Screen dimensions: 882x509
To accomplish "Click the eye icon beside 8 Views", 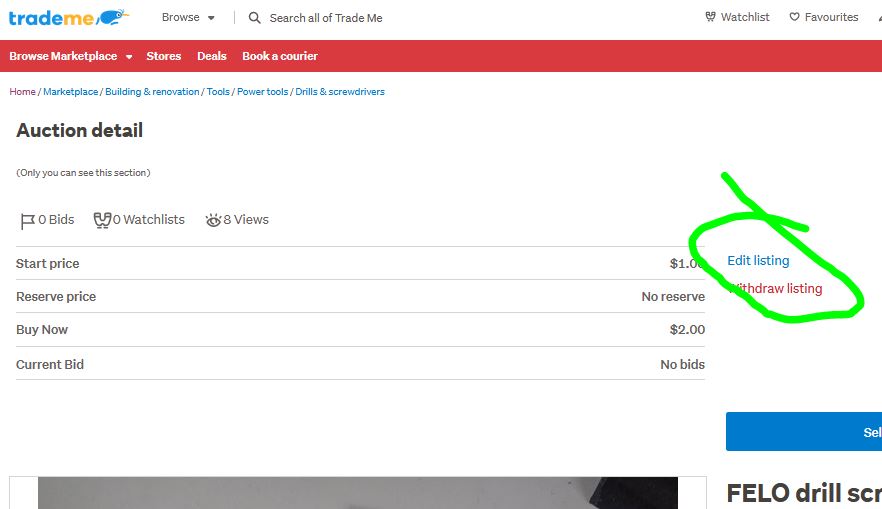I will pyautogui.click(x=213, y=220).
